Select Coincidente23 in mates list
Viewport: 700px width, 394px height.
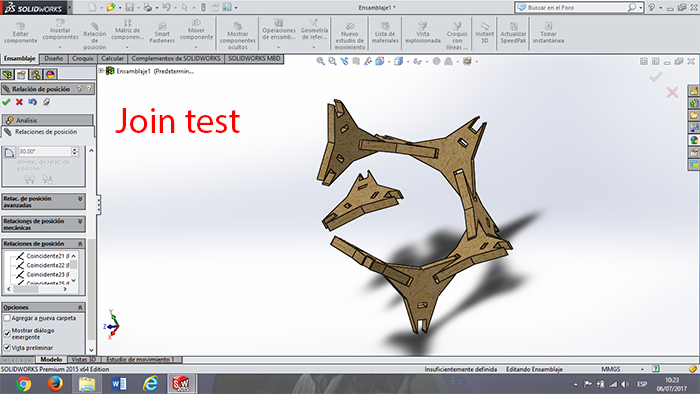pos(42,274)
